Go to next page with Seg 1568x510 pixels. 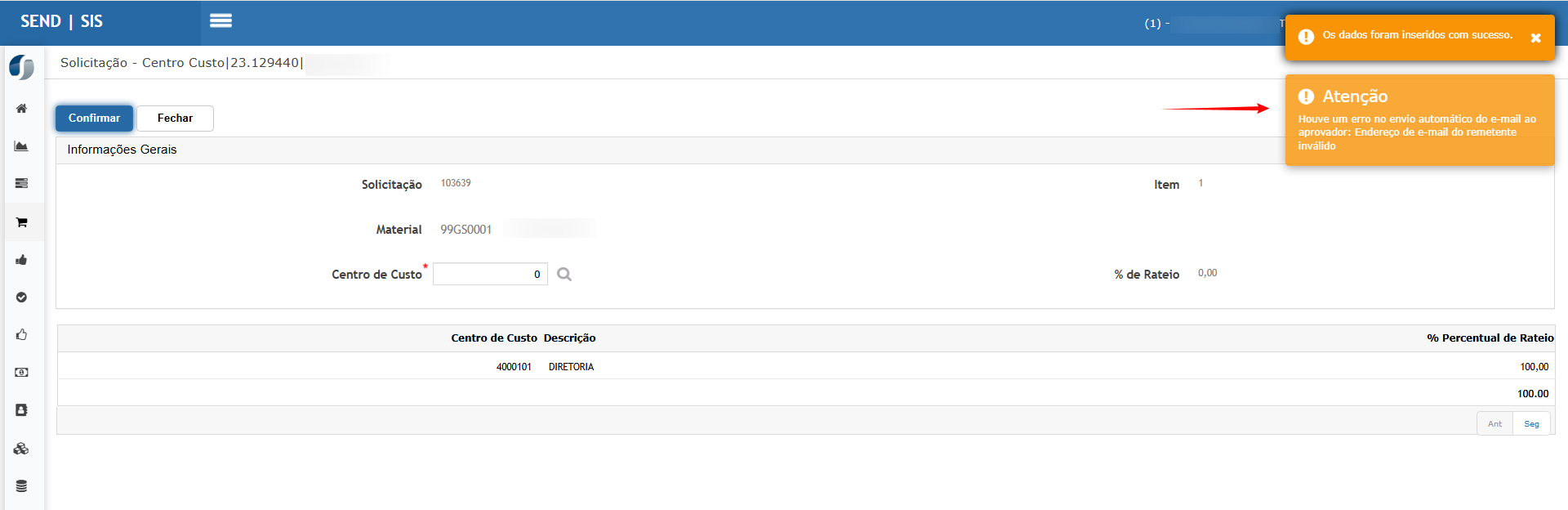pos(1531,424)
